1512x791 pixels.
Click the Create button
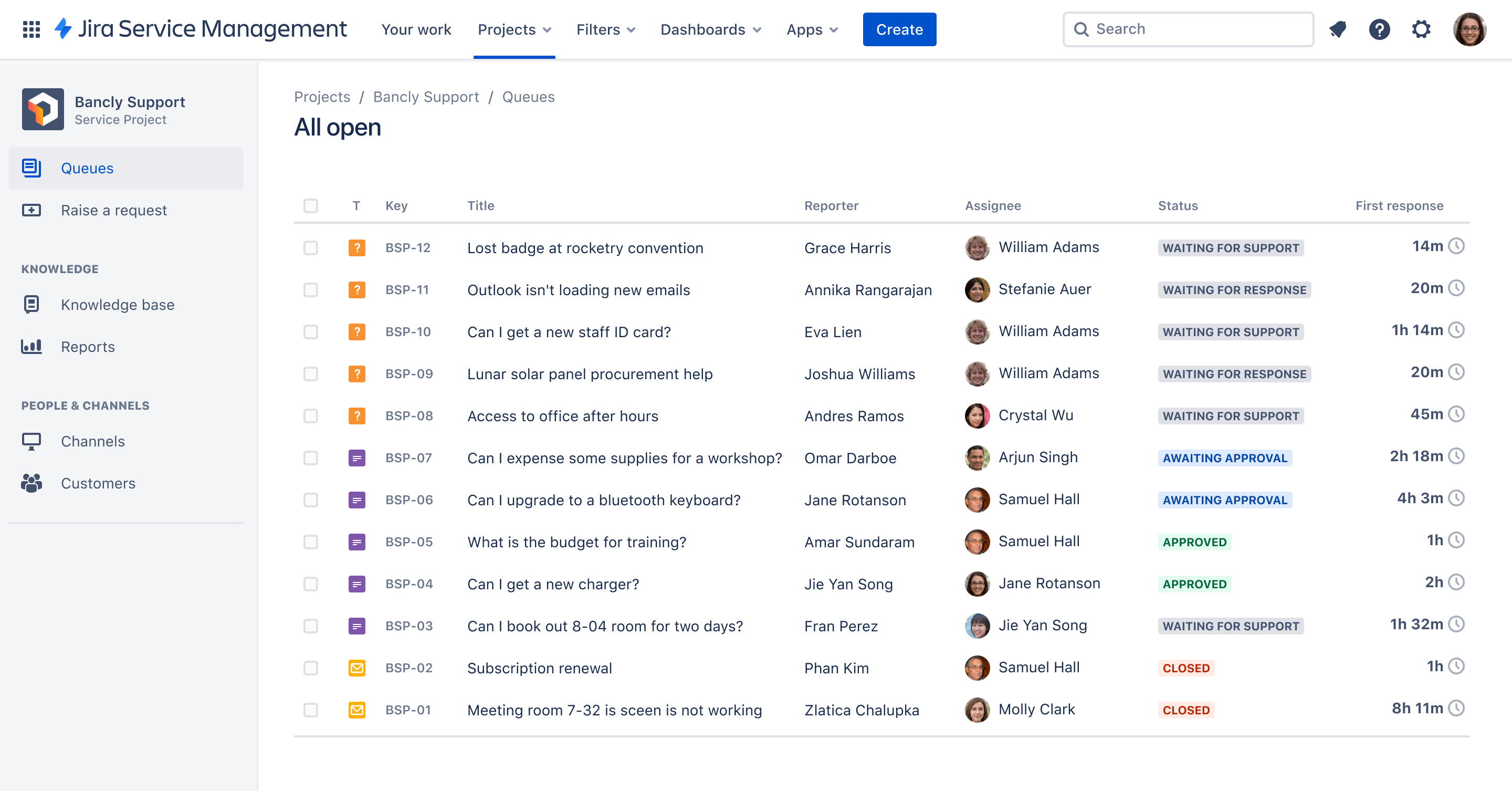point(899,29)
